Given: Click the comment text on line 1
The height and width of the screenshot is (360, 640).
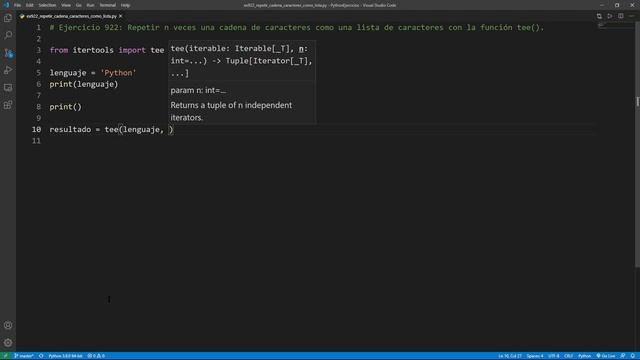Looking at the screenshot, I should tap(297, 27).
